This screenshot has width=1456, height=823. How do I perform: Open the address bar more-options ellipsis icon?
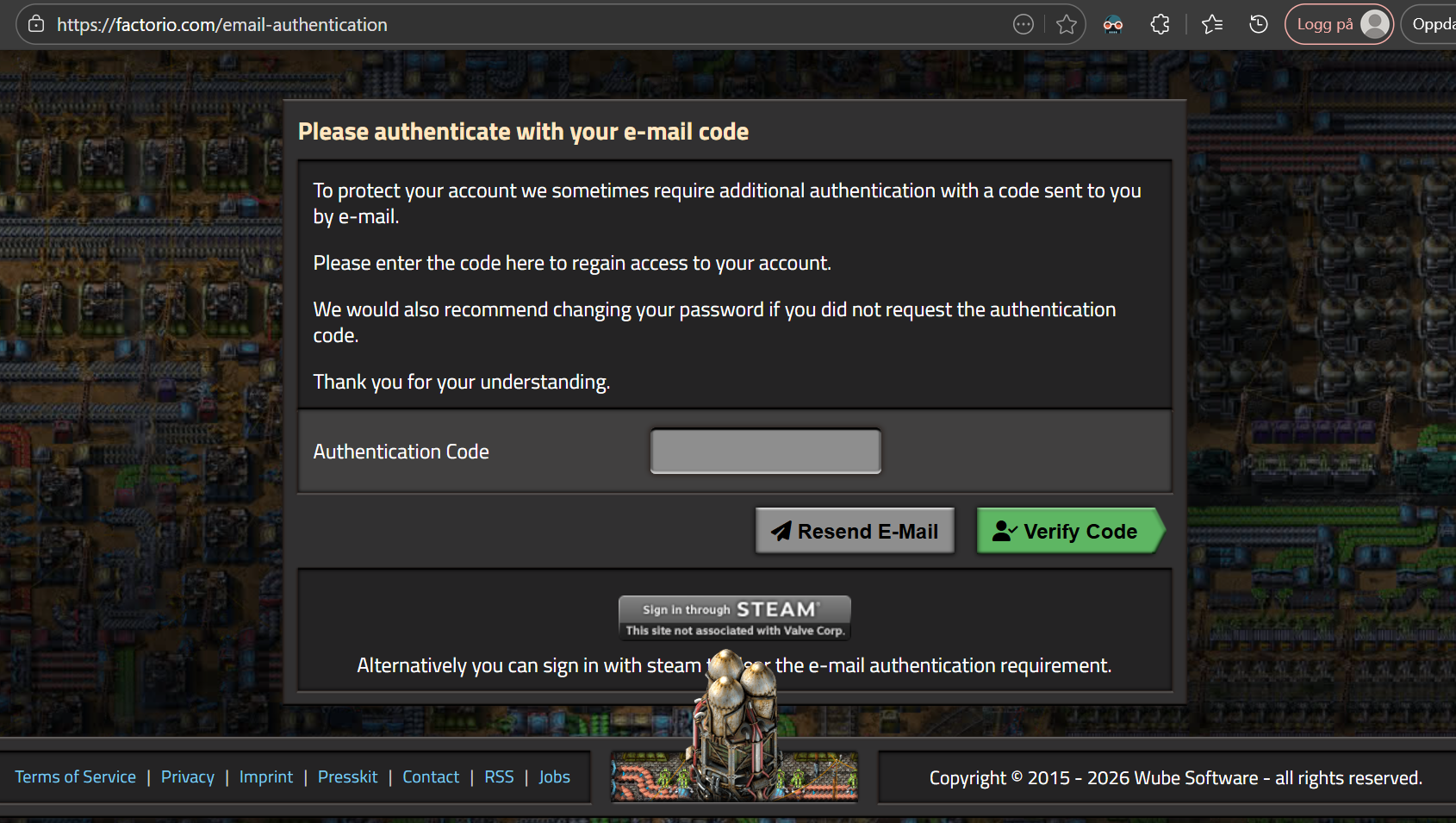click(1023, 24)
